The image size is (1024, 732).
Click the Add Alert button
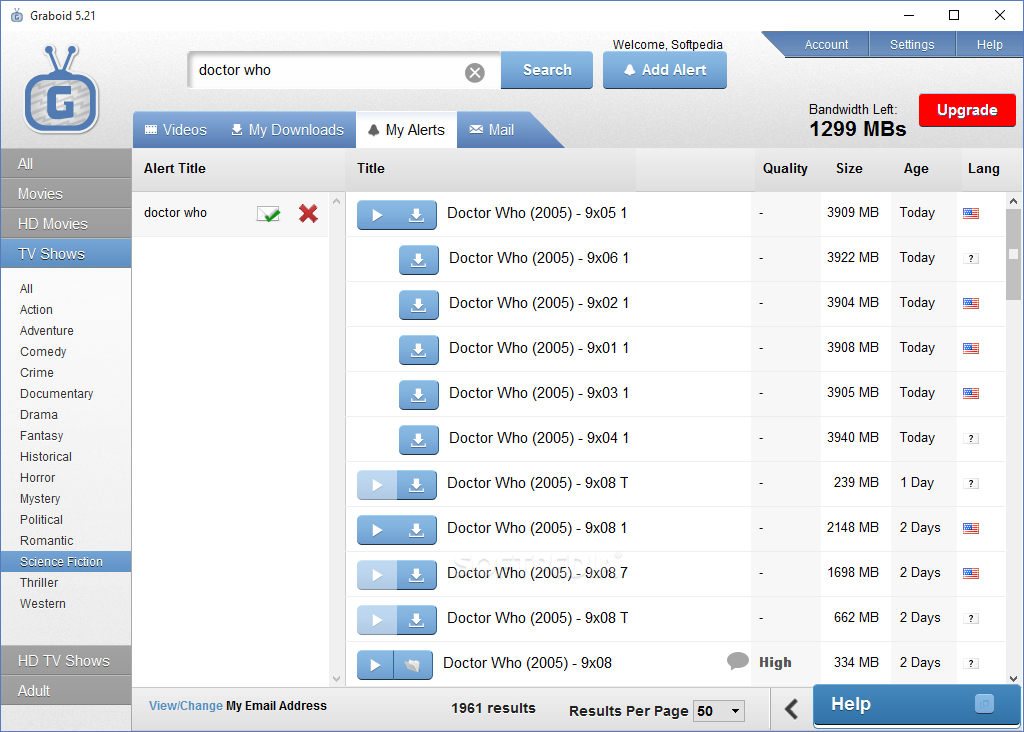click(x=665, y=70)
